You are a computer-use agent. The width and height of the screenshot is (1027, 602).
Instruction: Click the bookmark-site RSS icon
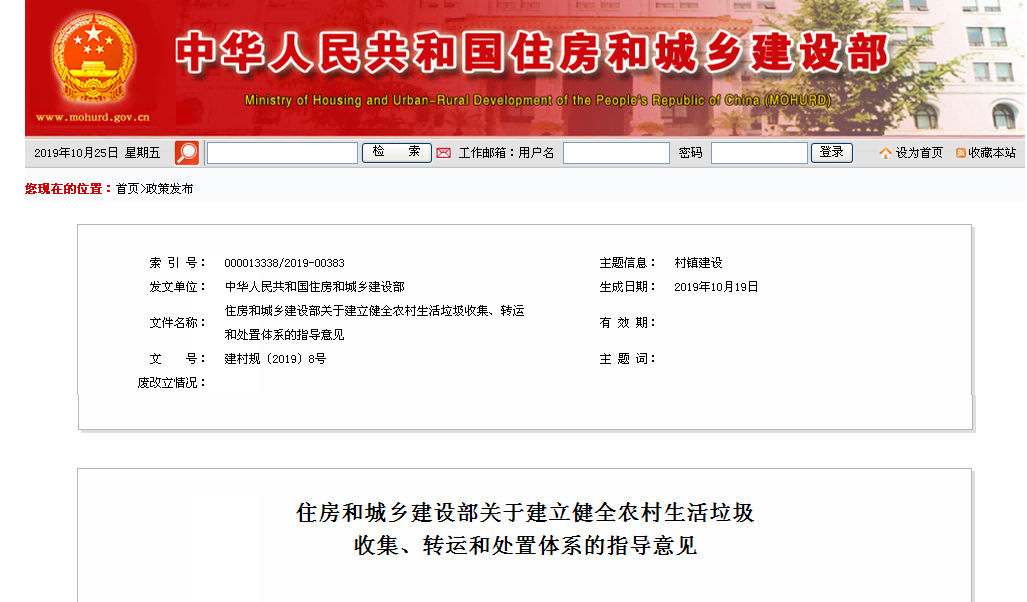click(961, 153)
